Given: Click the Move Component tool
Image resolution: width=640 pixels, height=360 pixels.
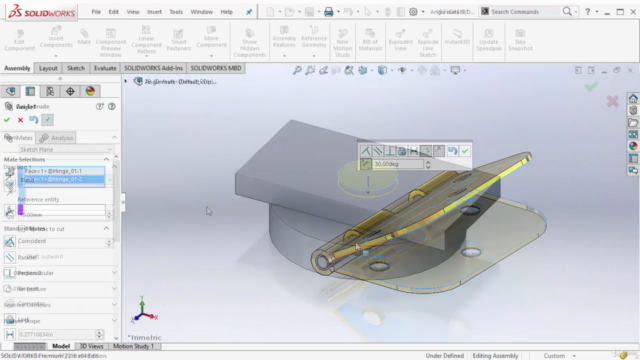Looking at the screenshot, I should coord(211,37).
